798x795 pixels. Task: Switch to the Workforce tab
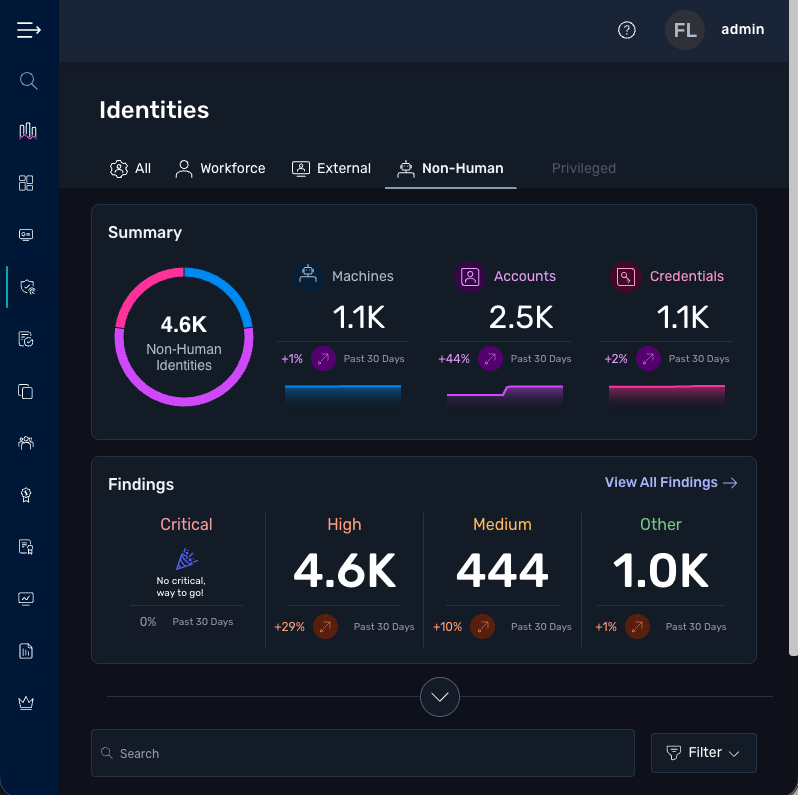(x=221, y=168)
